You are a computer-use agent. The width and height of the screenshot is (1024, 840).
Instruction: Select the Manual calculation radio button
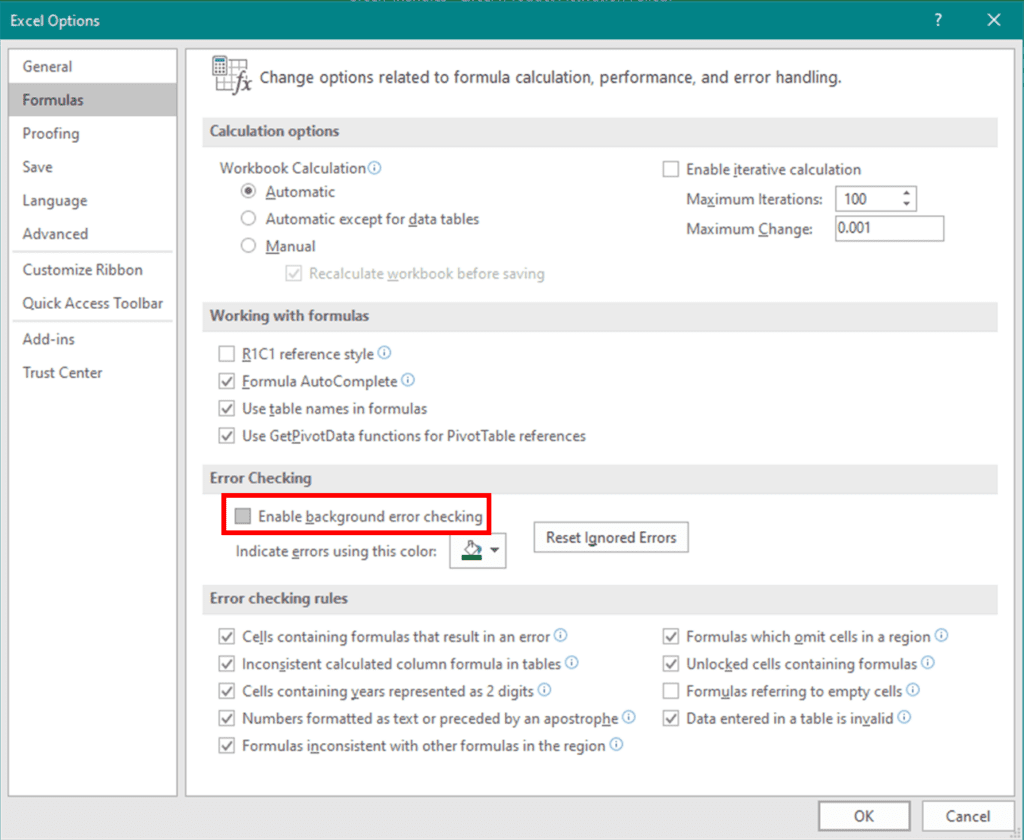tap(248, 246)
